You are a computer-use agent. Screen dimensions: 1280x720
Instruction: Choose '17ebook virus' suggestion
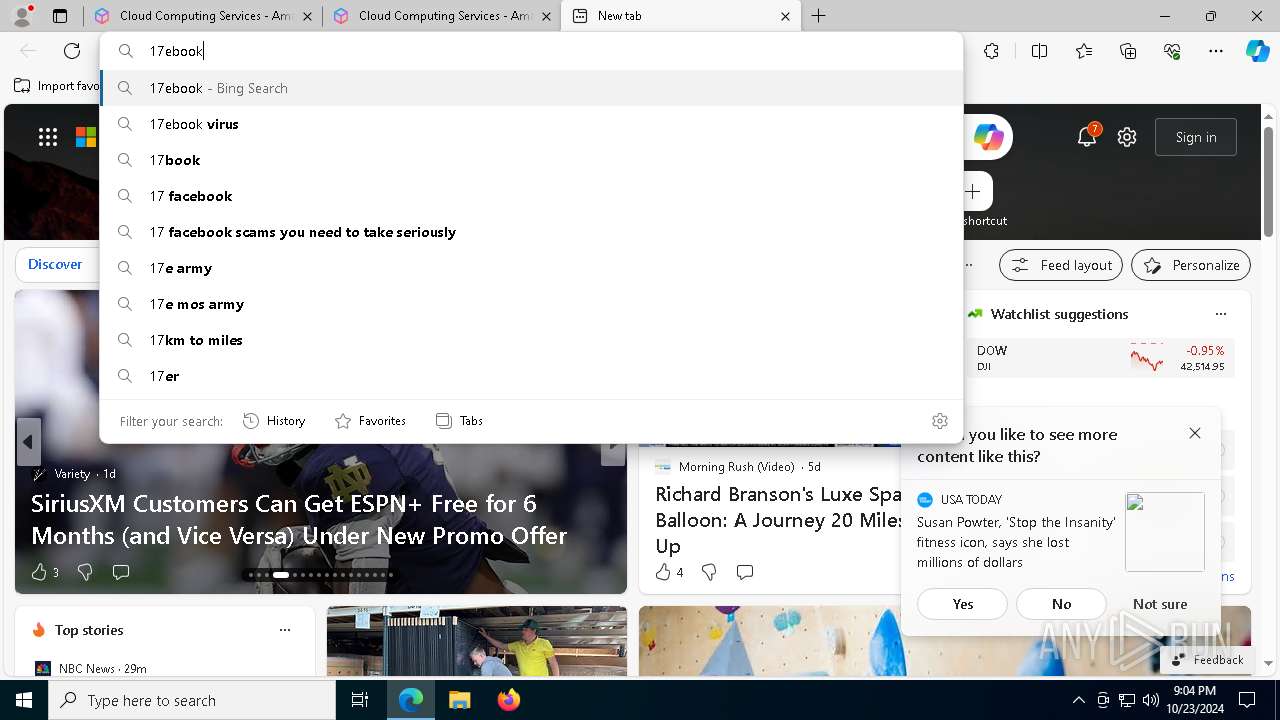click(x=531, y=124)
